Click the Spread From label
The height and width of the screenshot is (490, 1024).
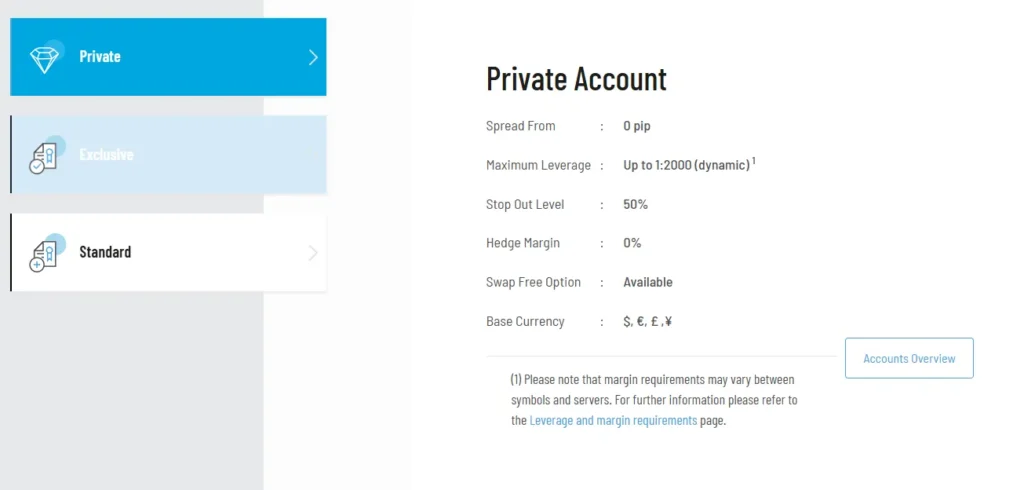point(520,127)
